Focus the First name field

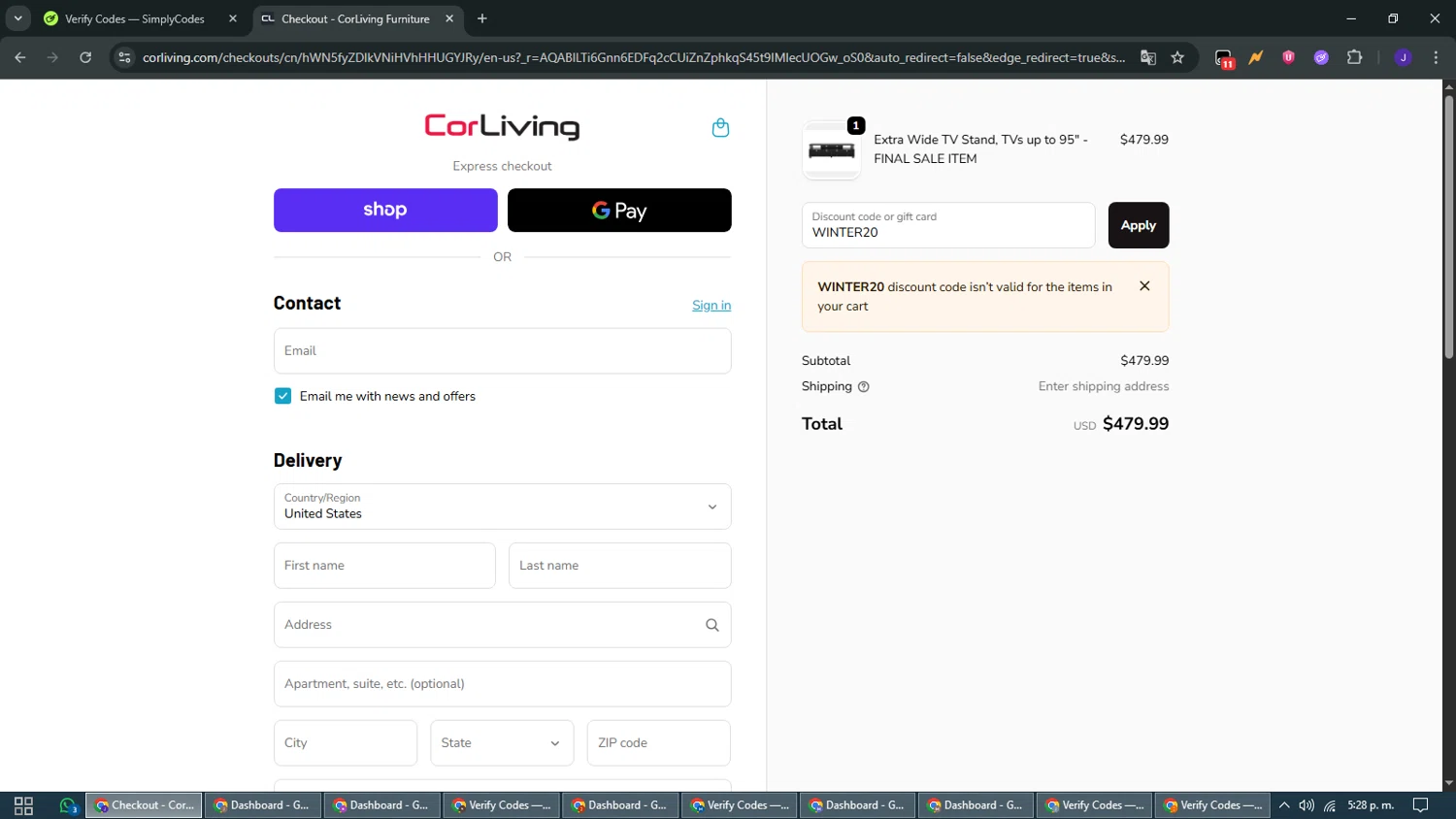click(384, 566)
